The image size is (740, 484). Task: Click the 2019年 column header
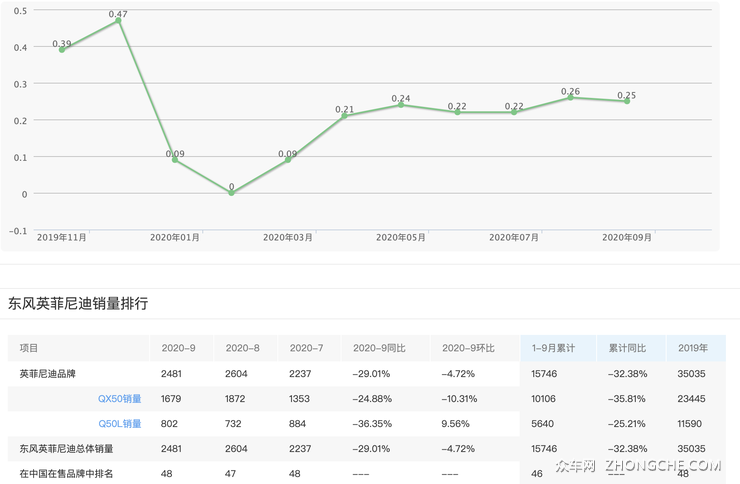[692, 348]
